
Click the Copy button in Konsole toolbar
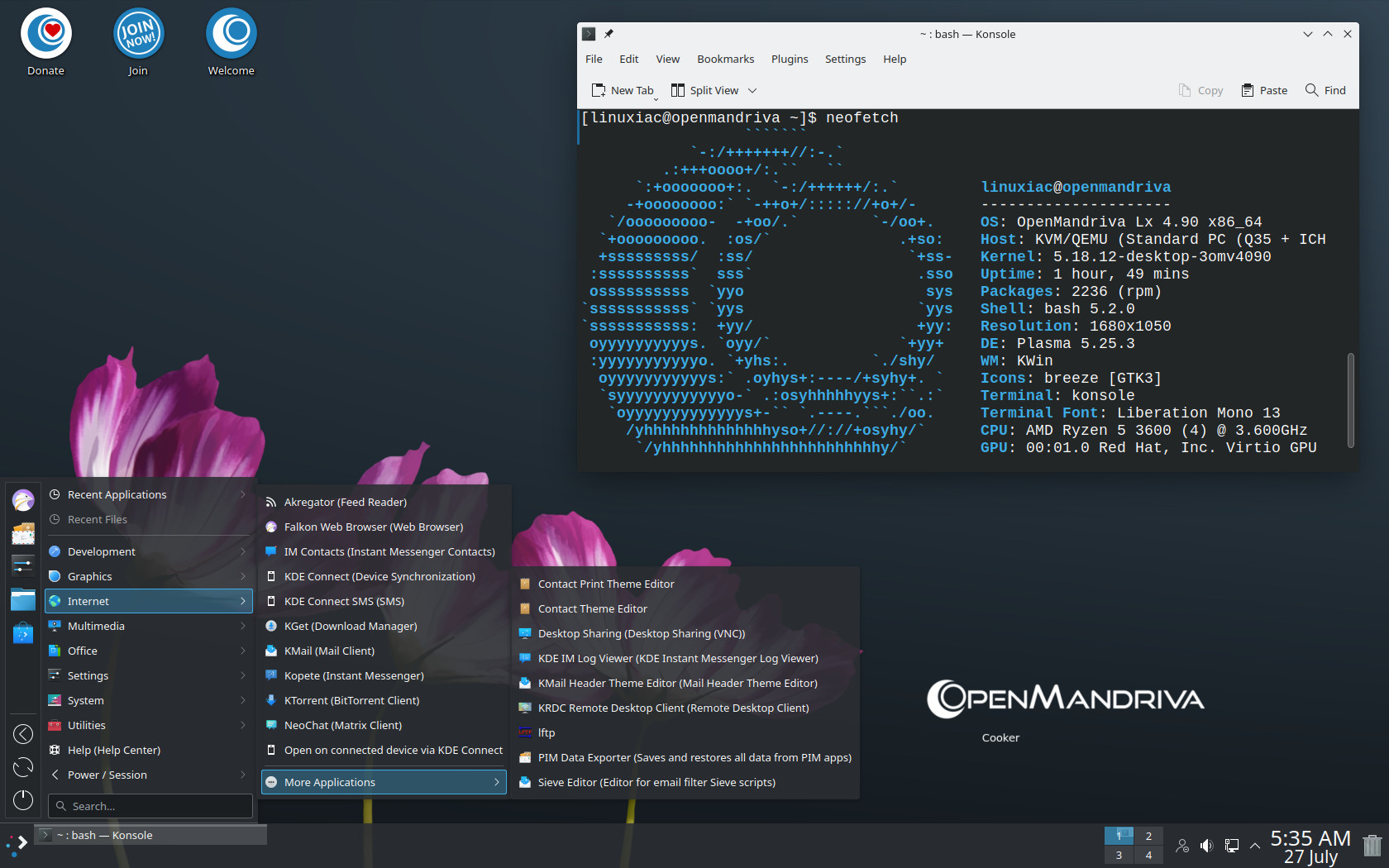click(x=1200, y=90)
